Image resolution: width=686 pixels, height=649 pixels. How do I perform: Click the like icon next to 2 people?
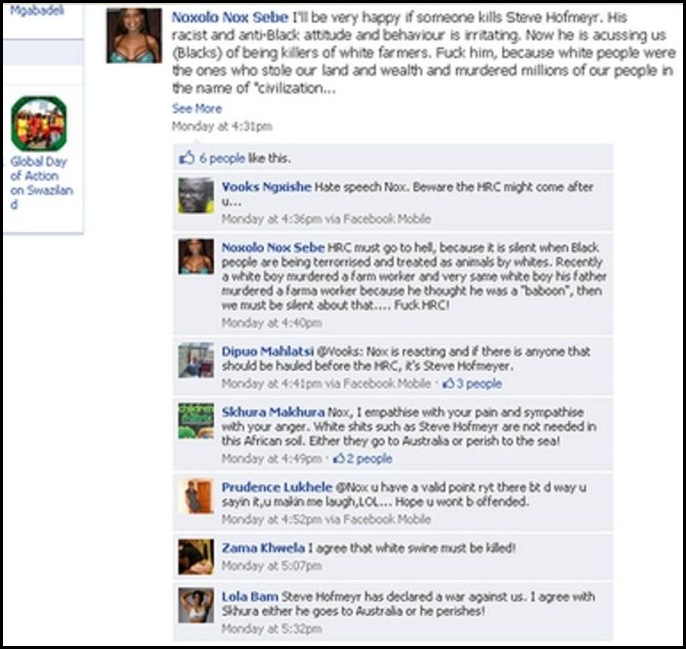pos(339,459)
